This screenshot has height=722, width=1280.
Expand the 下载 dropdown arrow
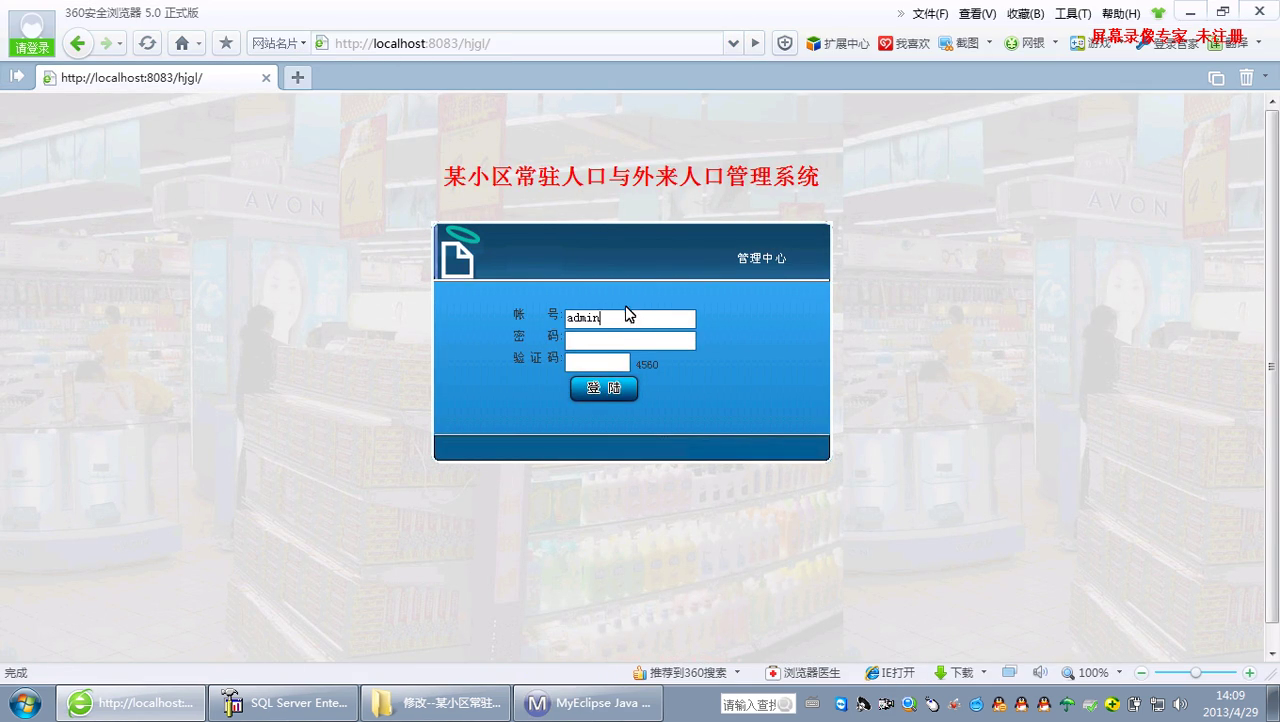point(983,673)
